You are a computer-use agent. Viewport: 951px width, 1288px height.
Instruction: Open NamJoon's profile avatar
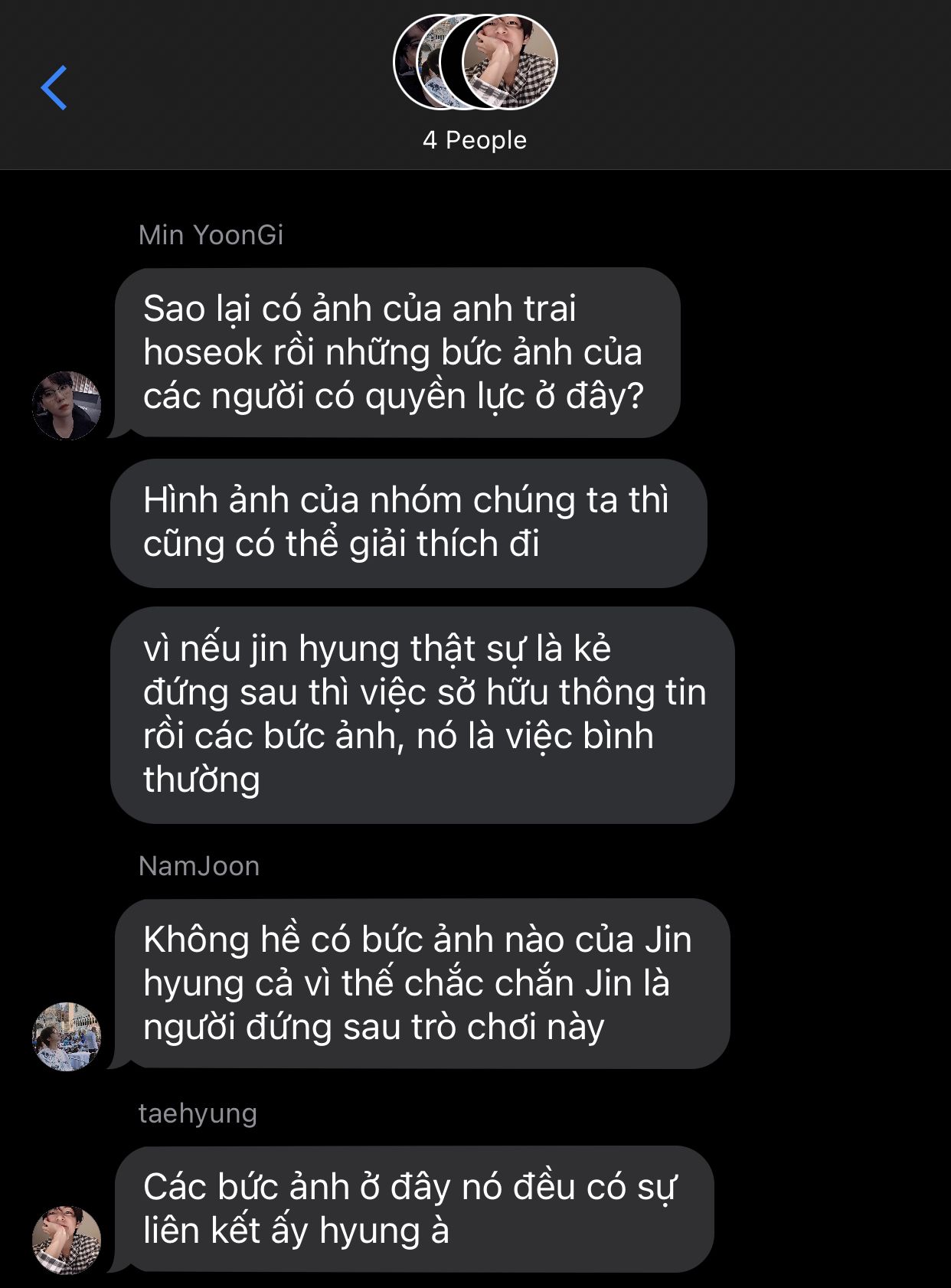(67, 1036)
